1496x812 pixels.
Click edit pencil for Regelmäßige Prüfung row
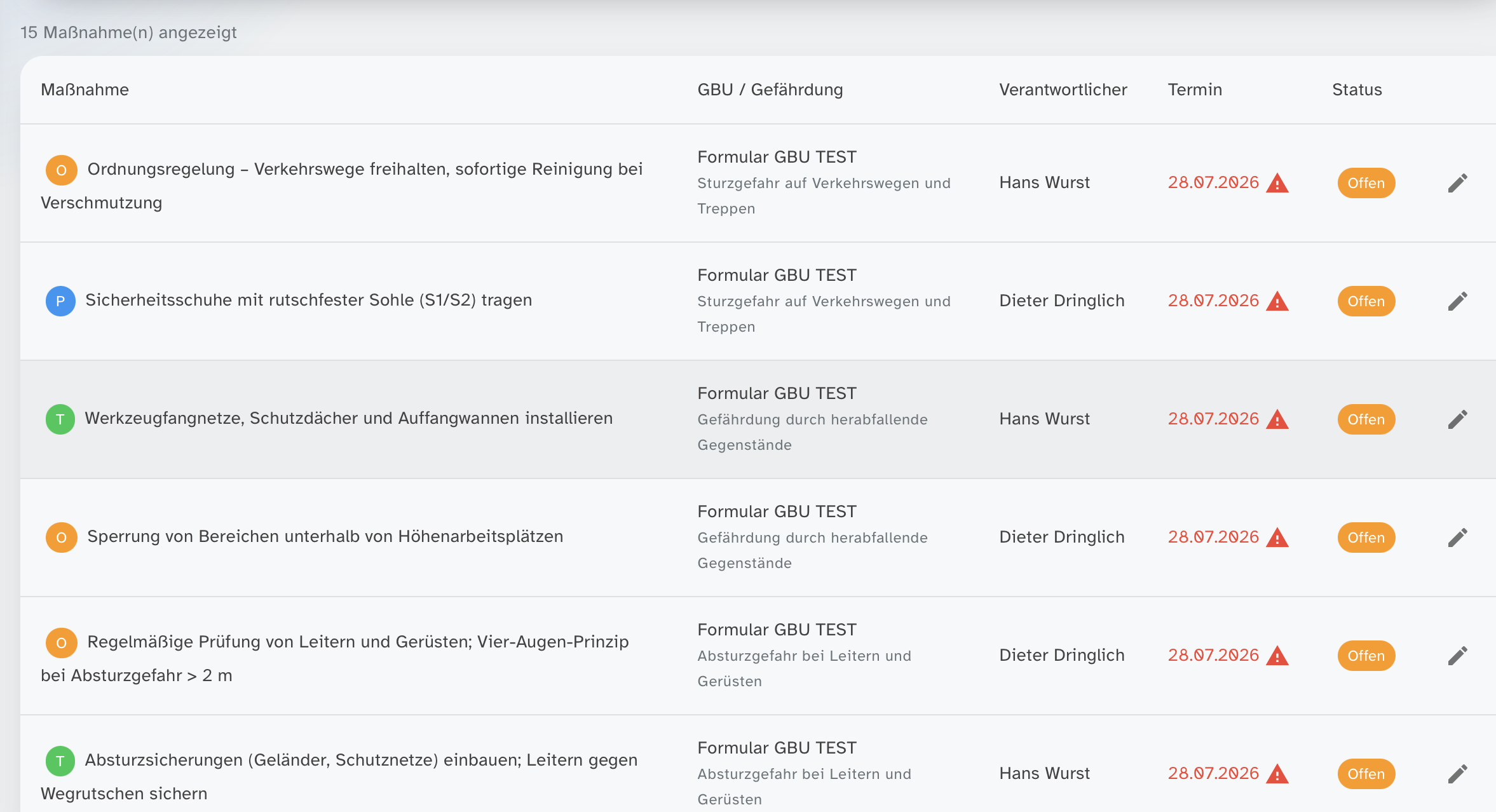[1457, 656]
